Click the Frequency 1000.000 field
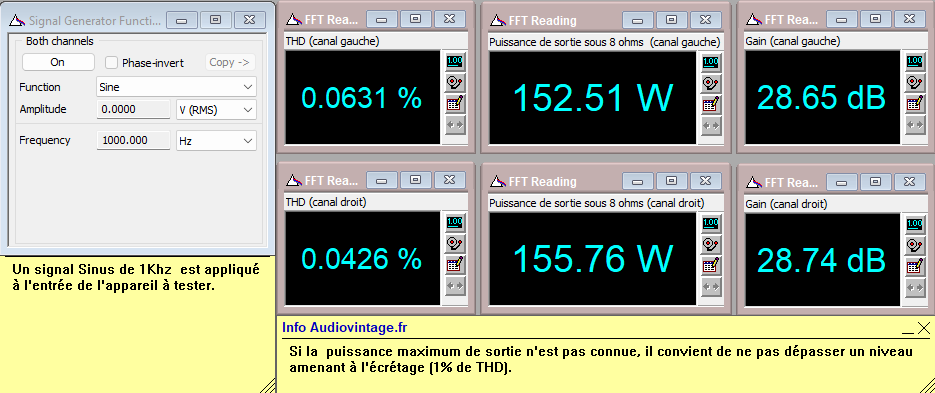This screenshot has width=935, height=393. [x=133, y=140]
